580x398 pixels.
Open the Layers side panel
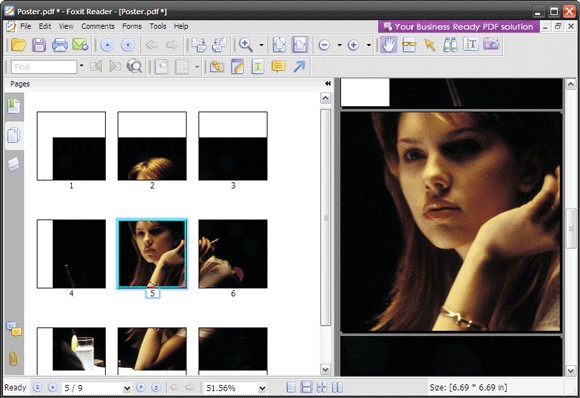tap(14, 164)
